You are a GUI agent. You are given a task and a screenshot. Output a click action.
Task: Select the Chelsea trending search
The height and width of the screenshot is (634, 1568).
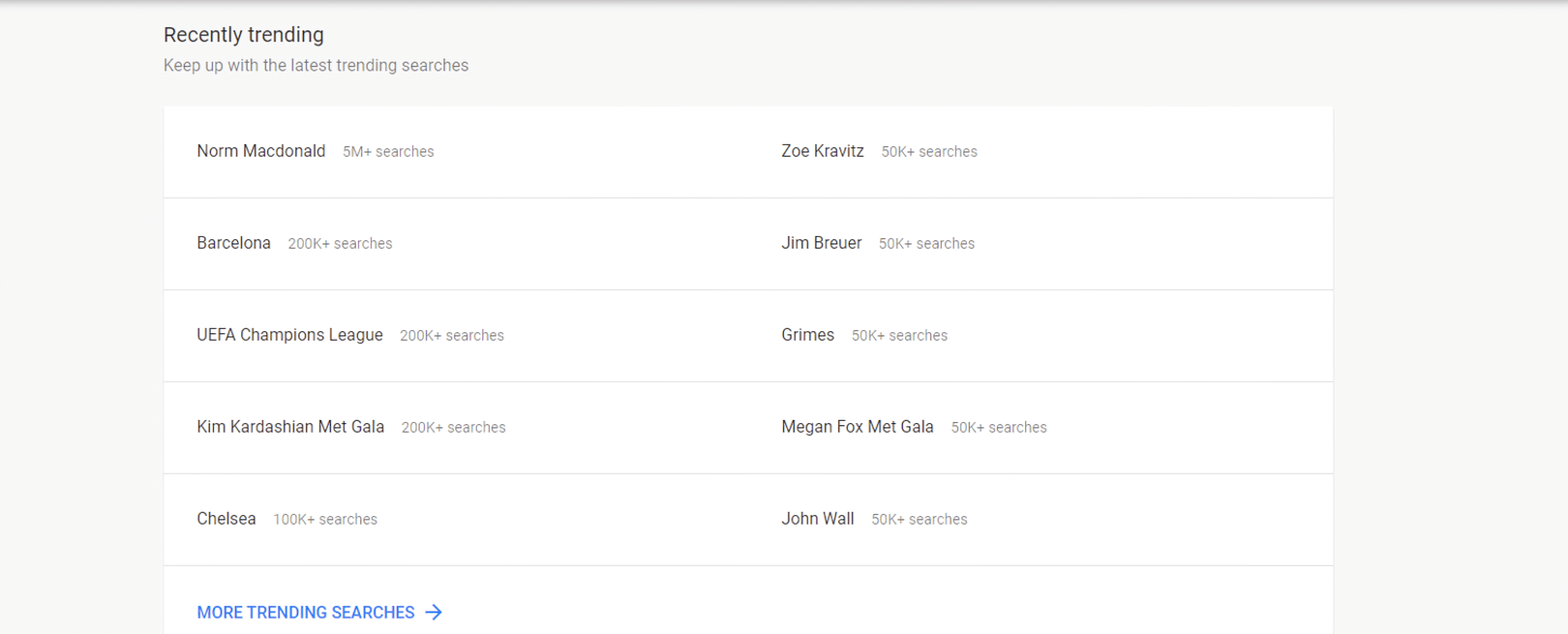pyautogui.click(x=226, y=519)
